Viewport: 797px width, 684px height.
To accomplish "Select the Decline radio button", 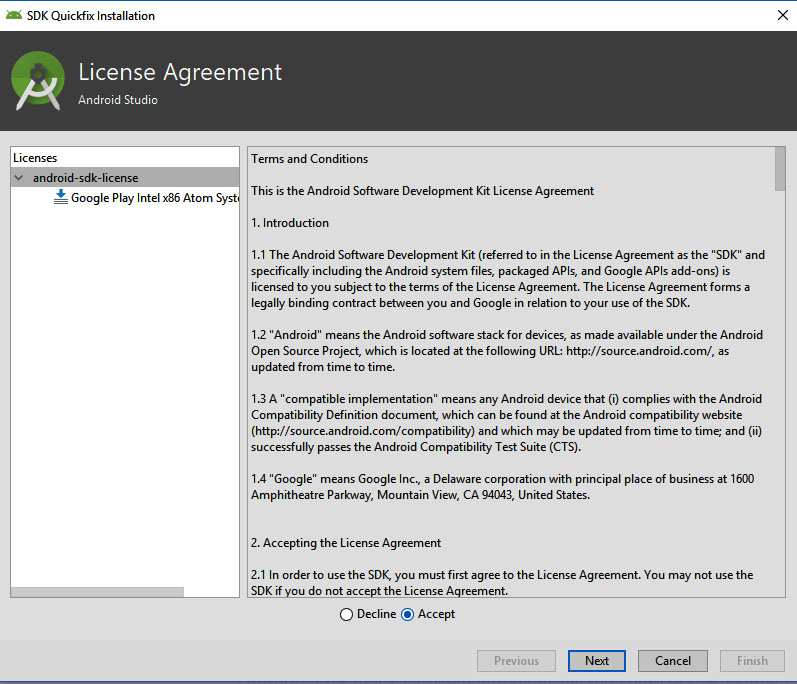I will click(347, 614).
